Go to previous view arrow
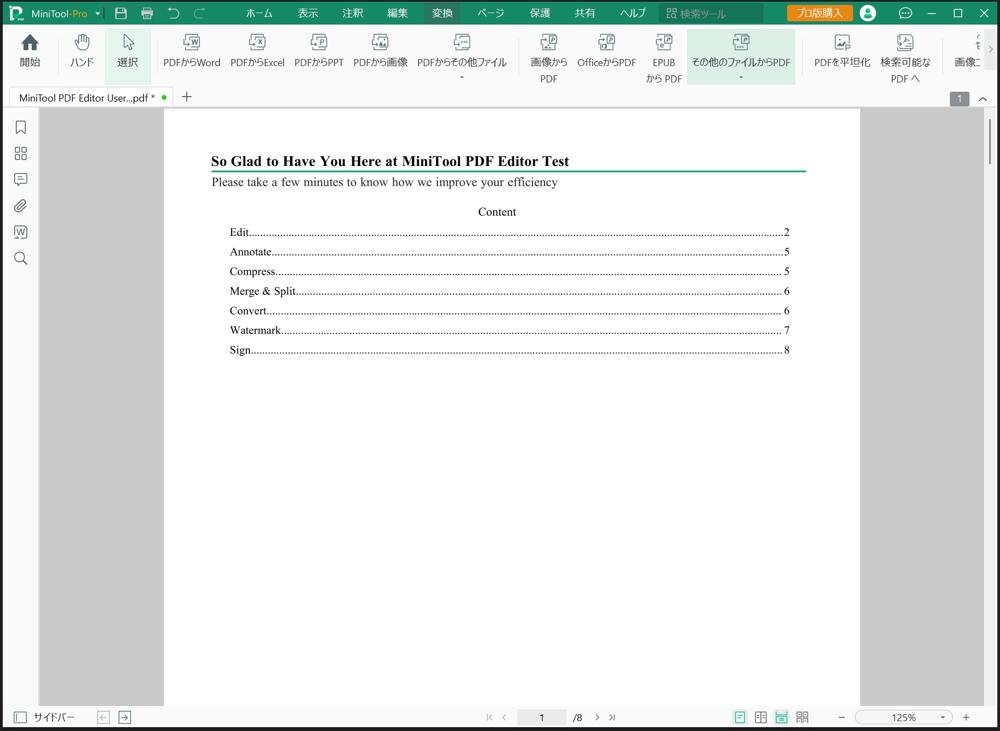 (x=103, y=717)
